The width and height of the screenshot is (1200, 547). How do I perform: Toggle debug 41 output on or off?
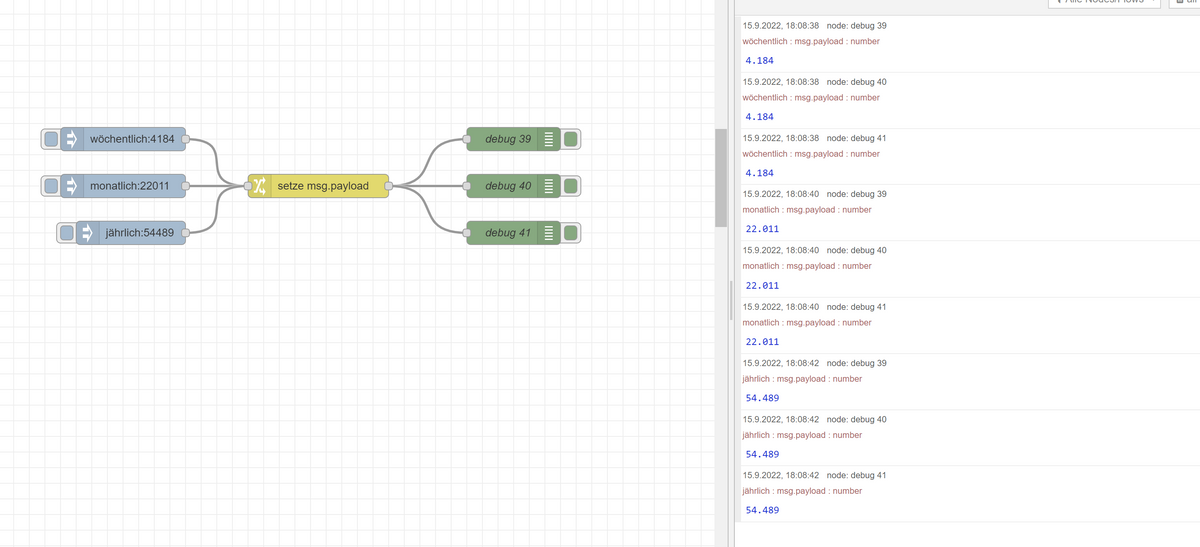click(x=571, y=233)
